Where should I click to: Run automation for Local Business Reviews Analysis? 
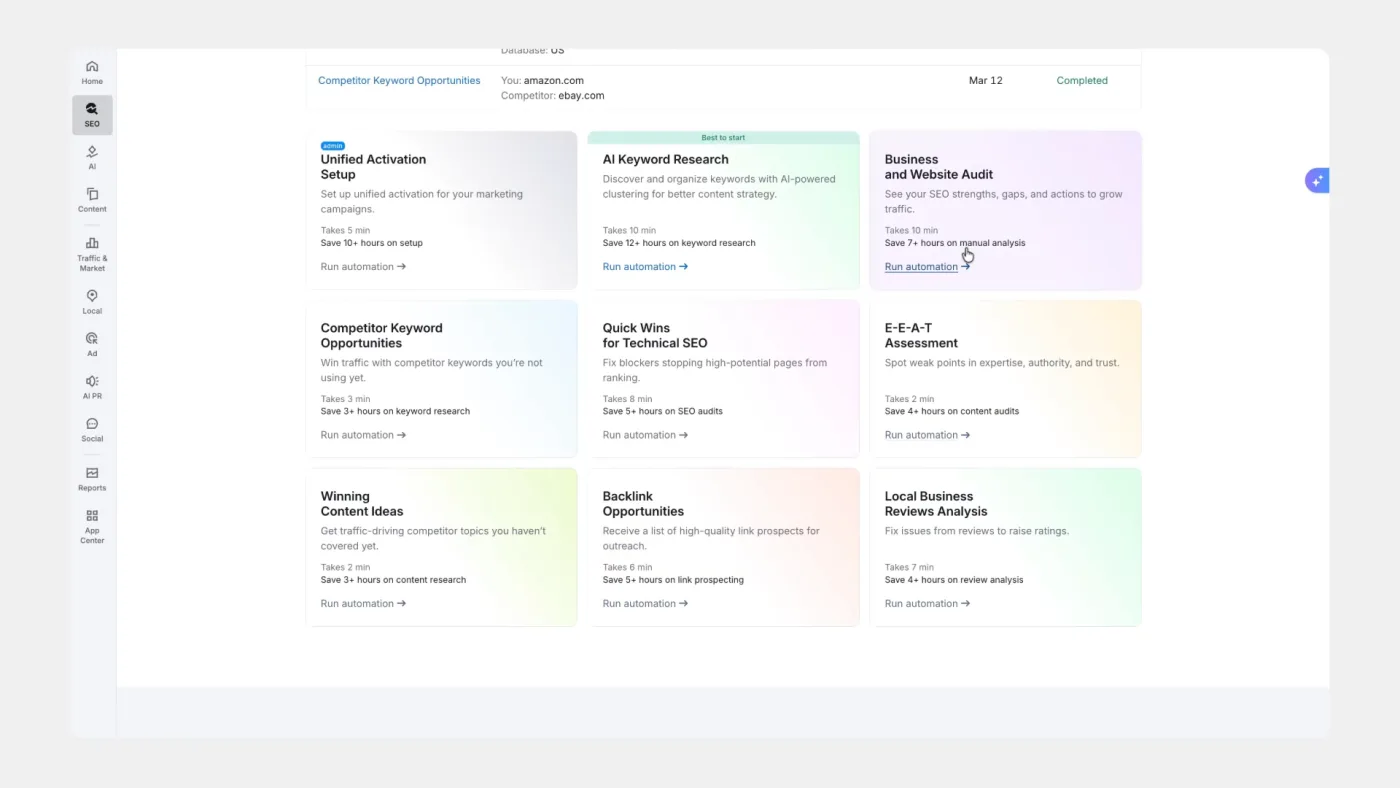927,603
